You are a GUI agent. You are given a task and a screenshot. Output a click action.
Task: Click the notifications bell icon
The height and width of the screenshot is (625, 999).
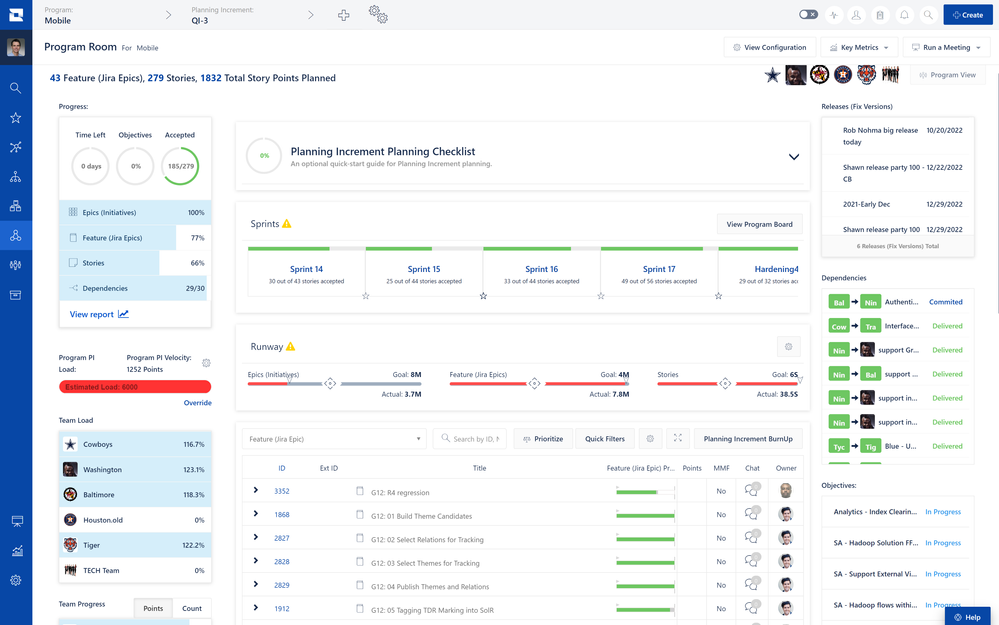pyautogui.click(x=904, y=15)
